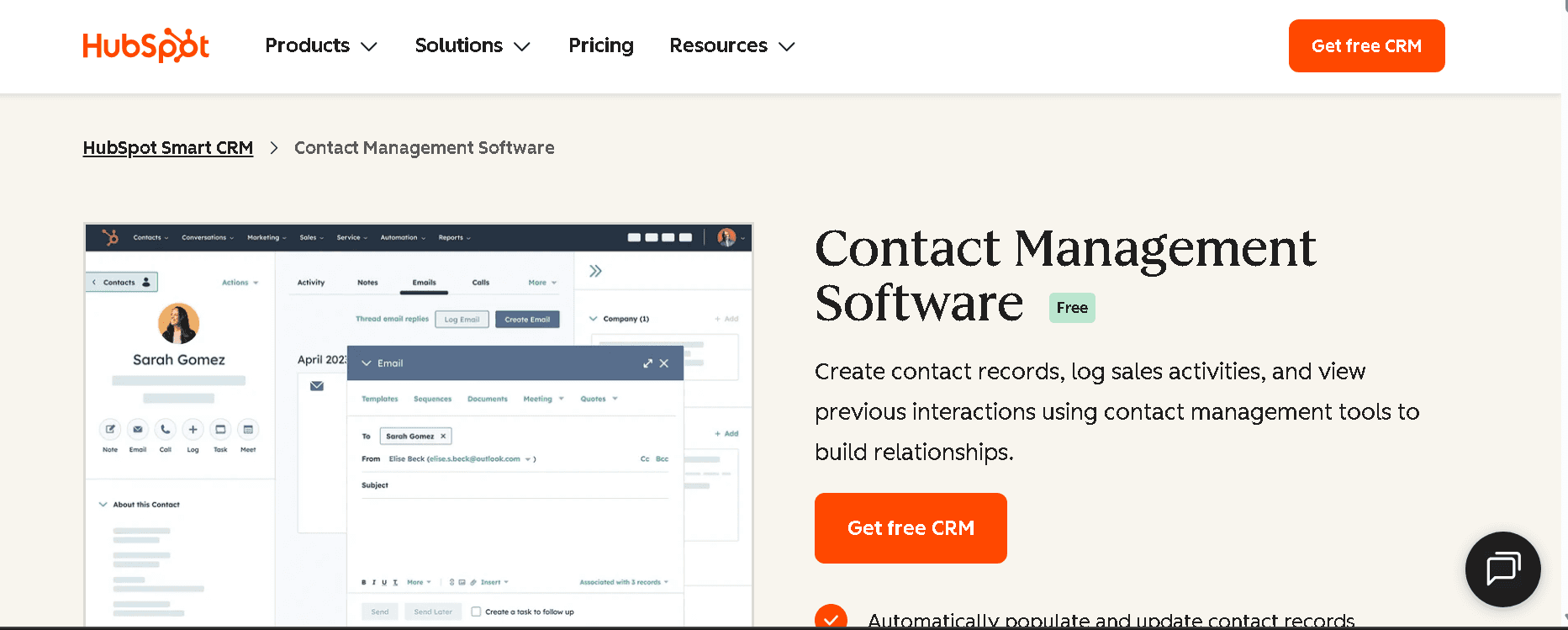
Task: Remove the Sarah Gomez recipient chip
Action: coord(443,436)
